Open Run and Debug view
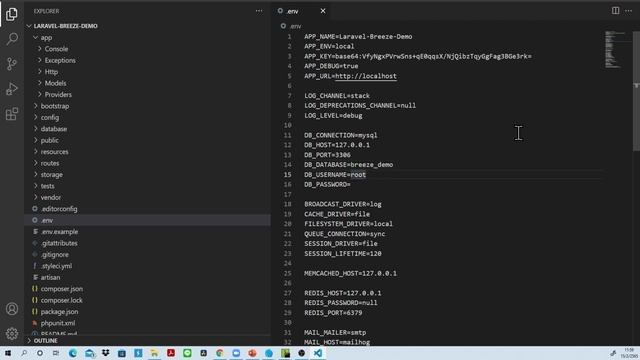Image resolution: width=640 pixels, height=360 pixels. click(x=12, y=89)
